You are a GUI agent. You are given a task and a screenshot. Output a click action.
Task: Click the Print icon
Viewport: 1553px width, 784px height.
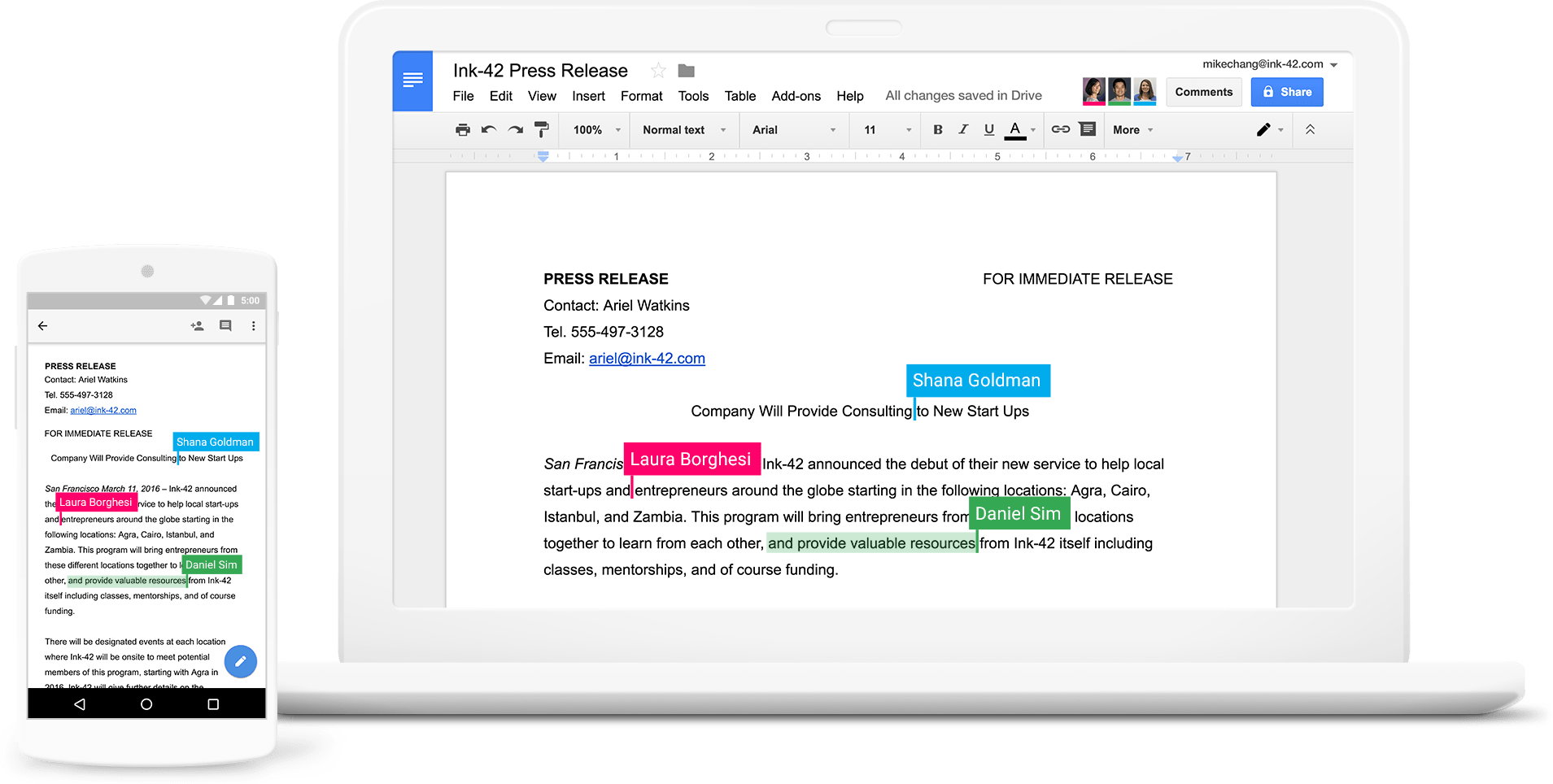click(x=462, y=129)
